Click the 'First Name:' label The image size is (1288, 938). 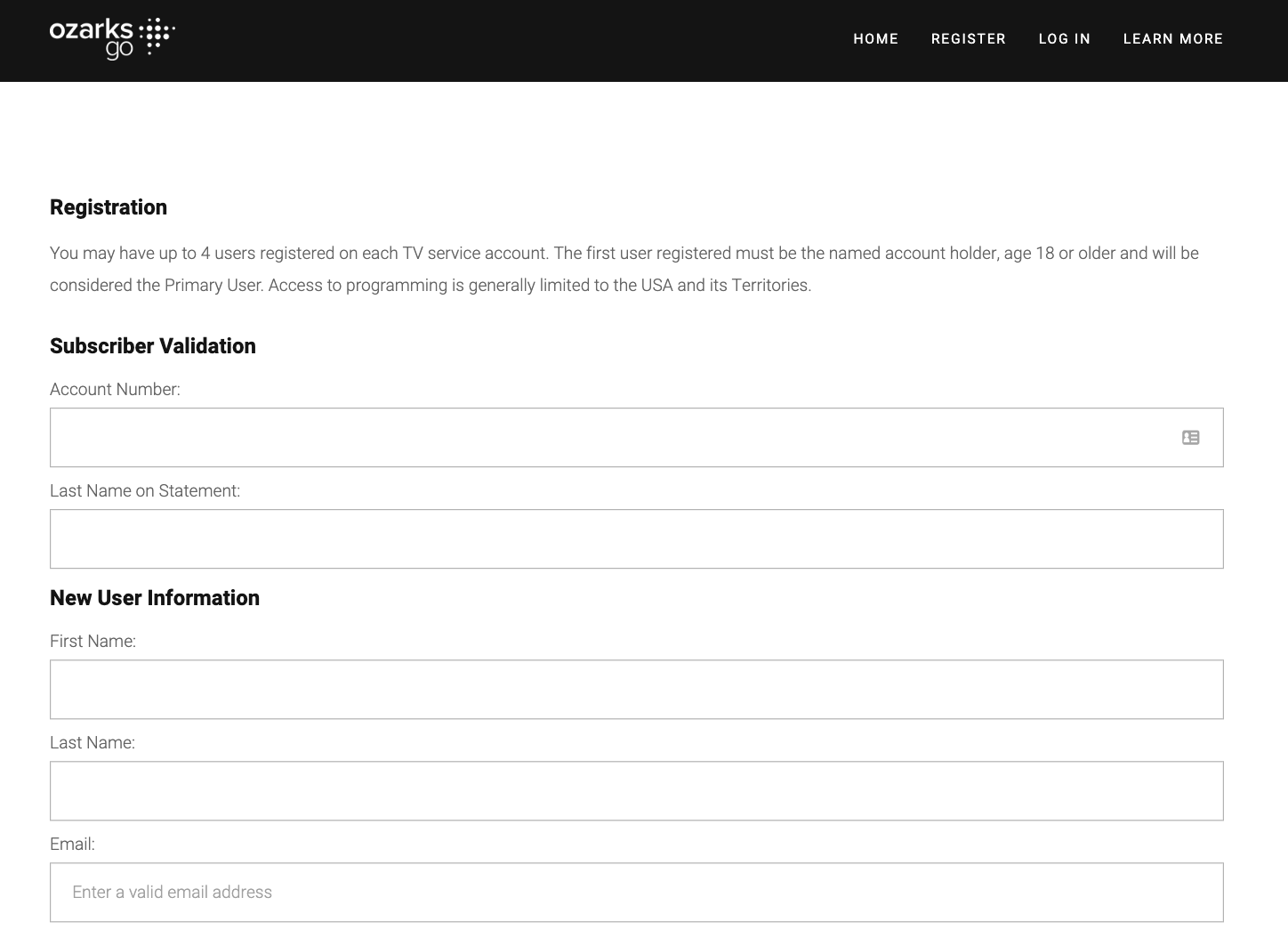click(x=93, y=641)
